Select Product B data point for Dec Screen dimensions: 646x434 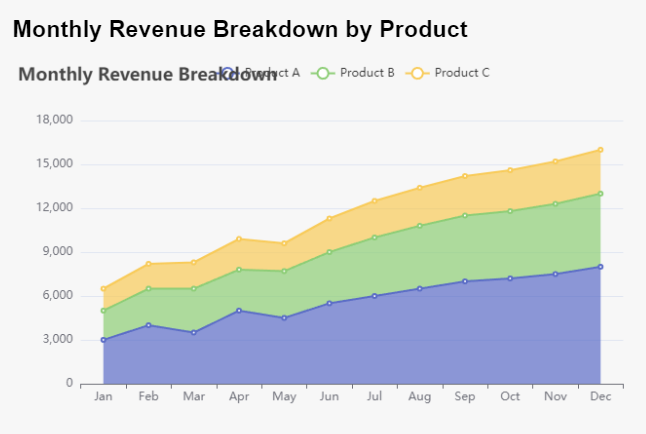tap(600, 194)
